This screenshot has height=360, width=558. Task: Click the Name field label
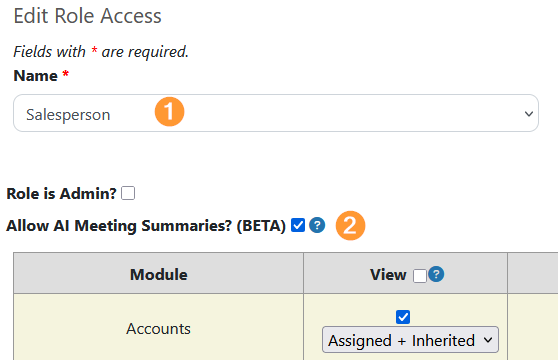[36, 76]
